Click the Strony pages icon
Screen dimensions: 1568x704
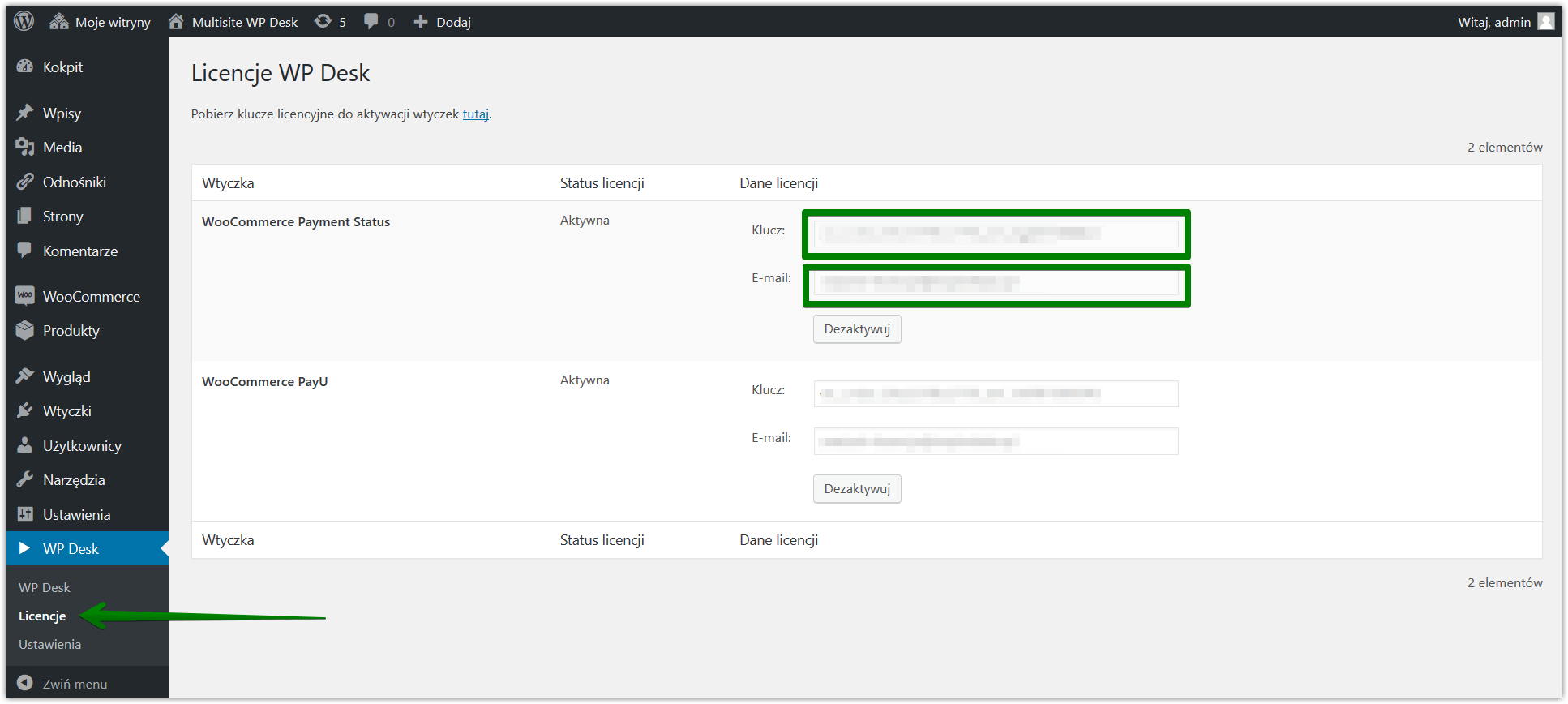click(x=25, y=216)
